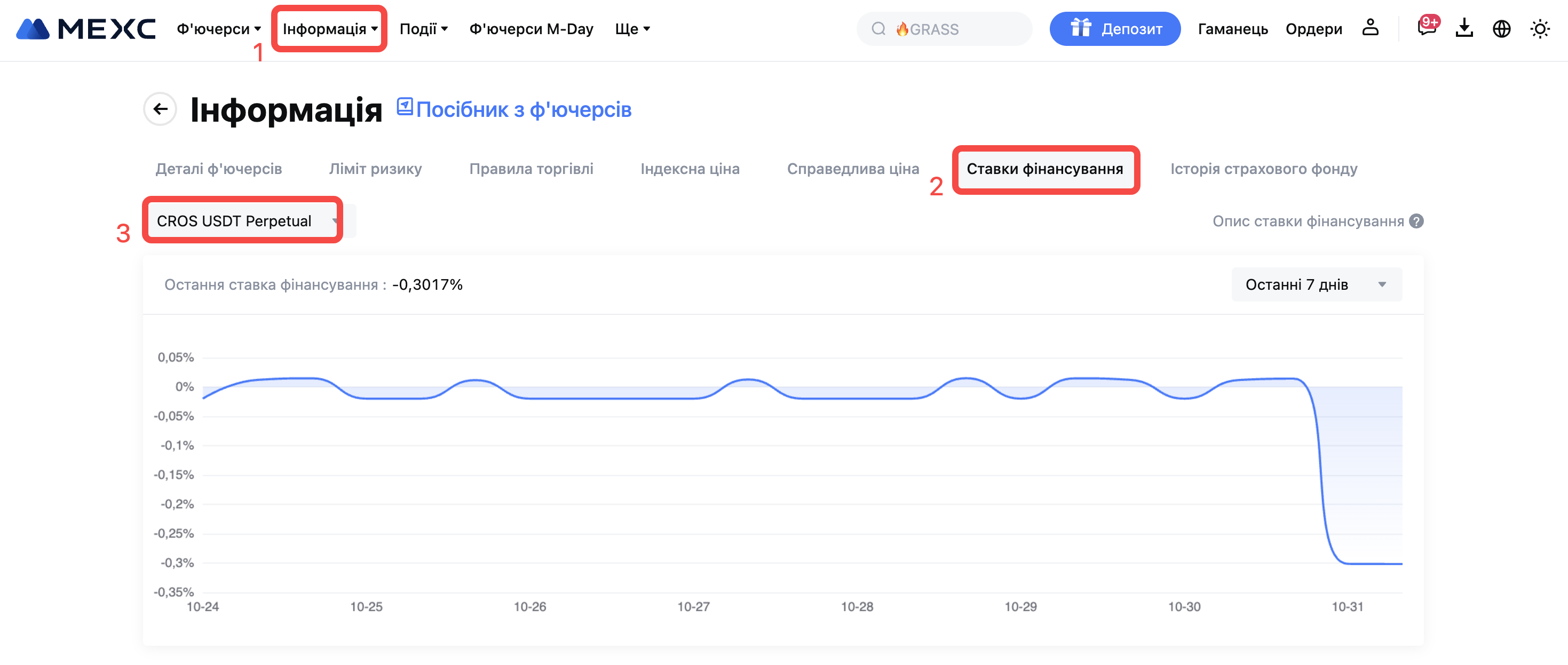Click the funding rate help question icon

tap(1416, 221)
